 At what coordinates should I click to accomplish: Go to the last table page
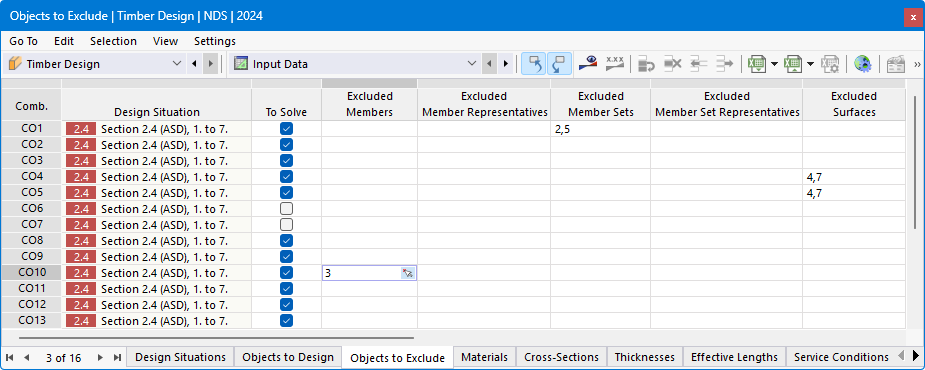click(x=117, y=358)
